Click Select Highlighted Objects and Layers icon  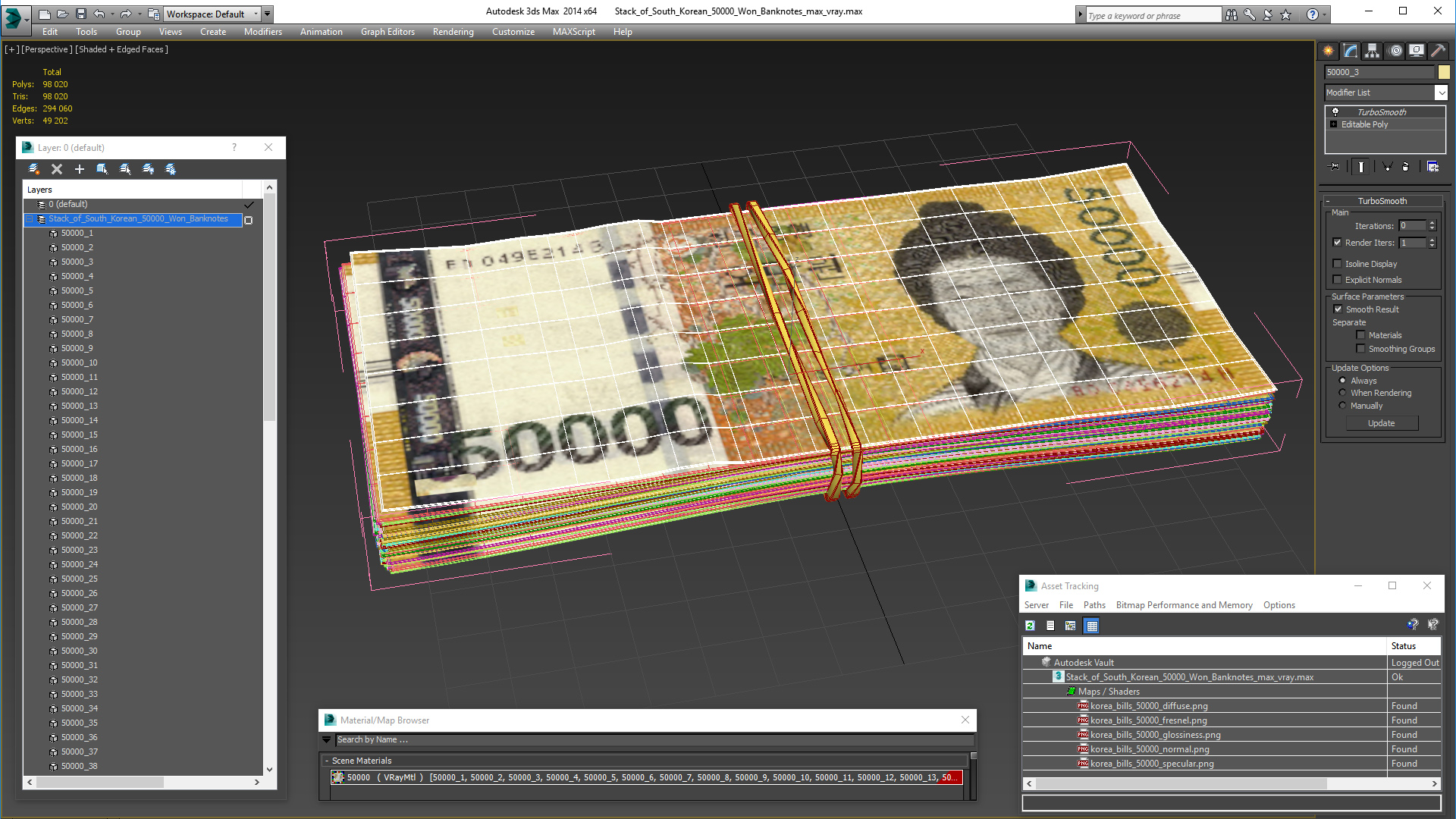pyautogui.click(x=102, y=169)
